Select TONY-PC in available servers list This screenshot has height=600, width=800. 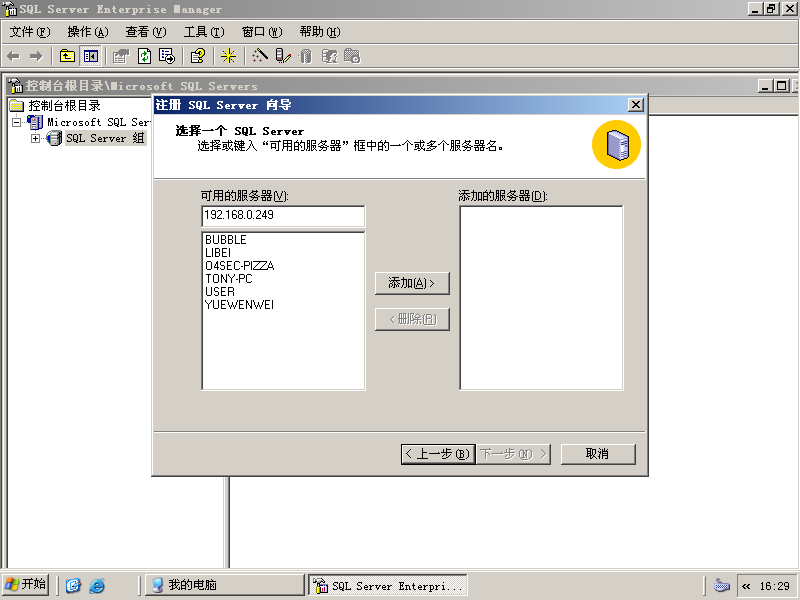coord(229,279)
